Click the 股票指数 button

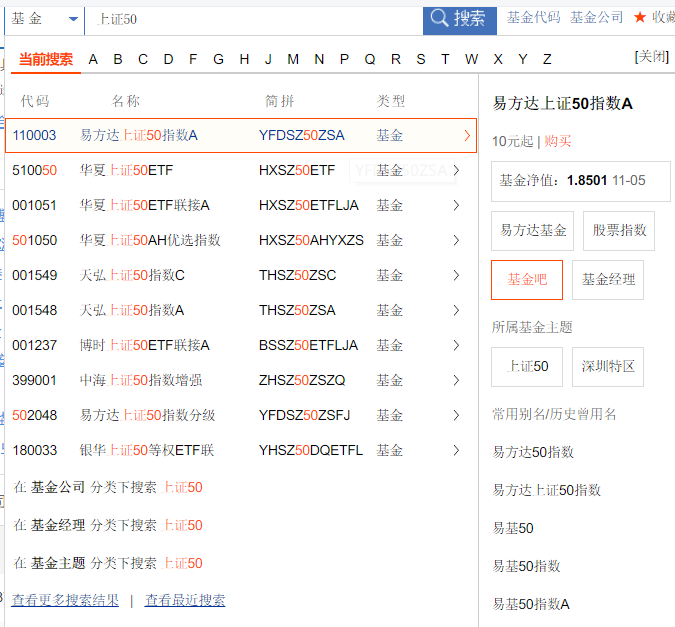click(x=619, y=231)
